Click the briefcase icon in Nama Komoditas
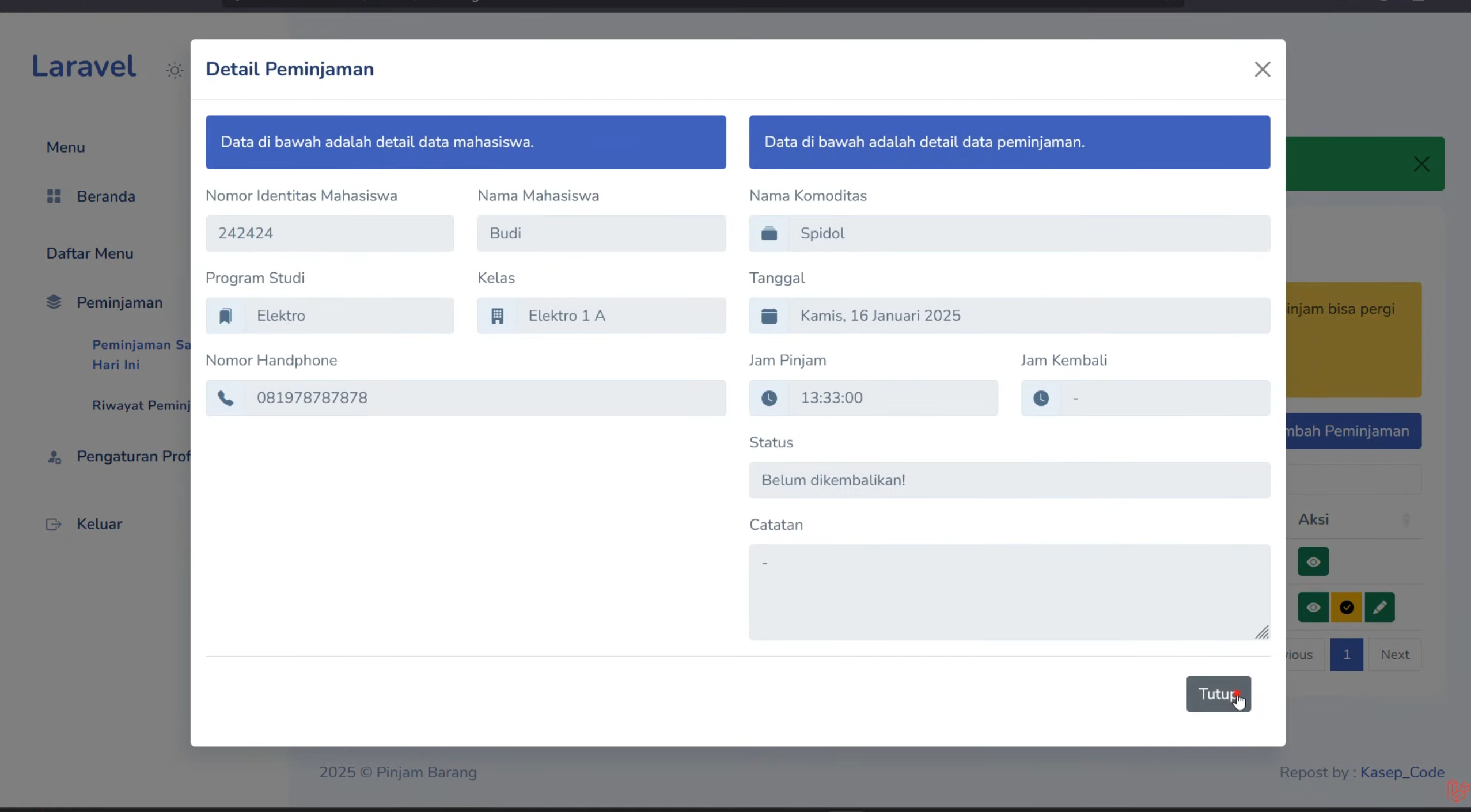This screenshot has width=1471, height=812. coord(769,233)
